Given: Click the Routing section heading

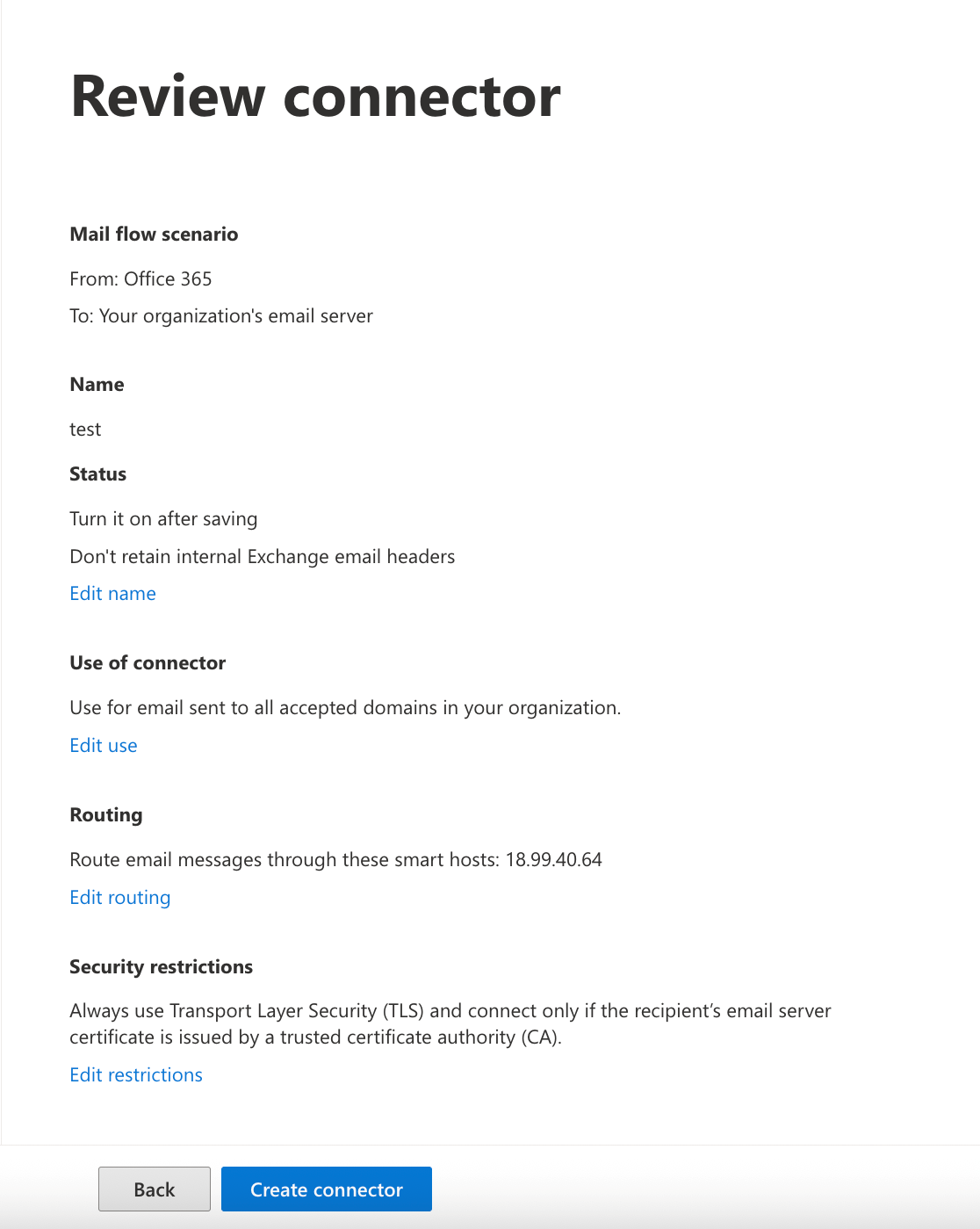Looking at the screenshot, I should tap(105, 814).
